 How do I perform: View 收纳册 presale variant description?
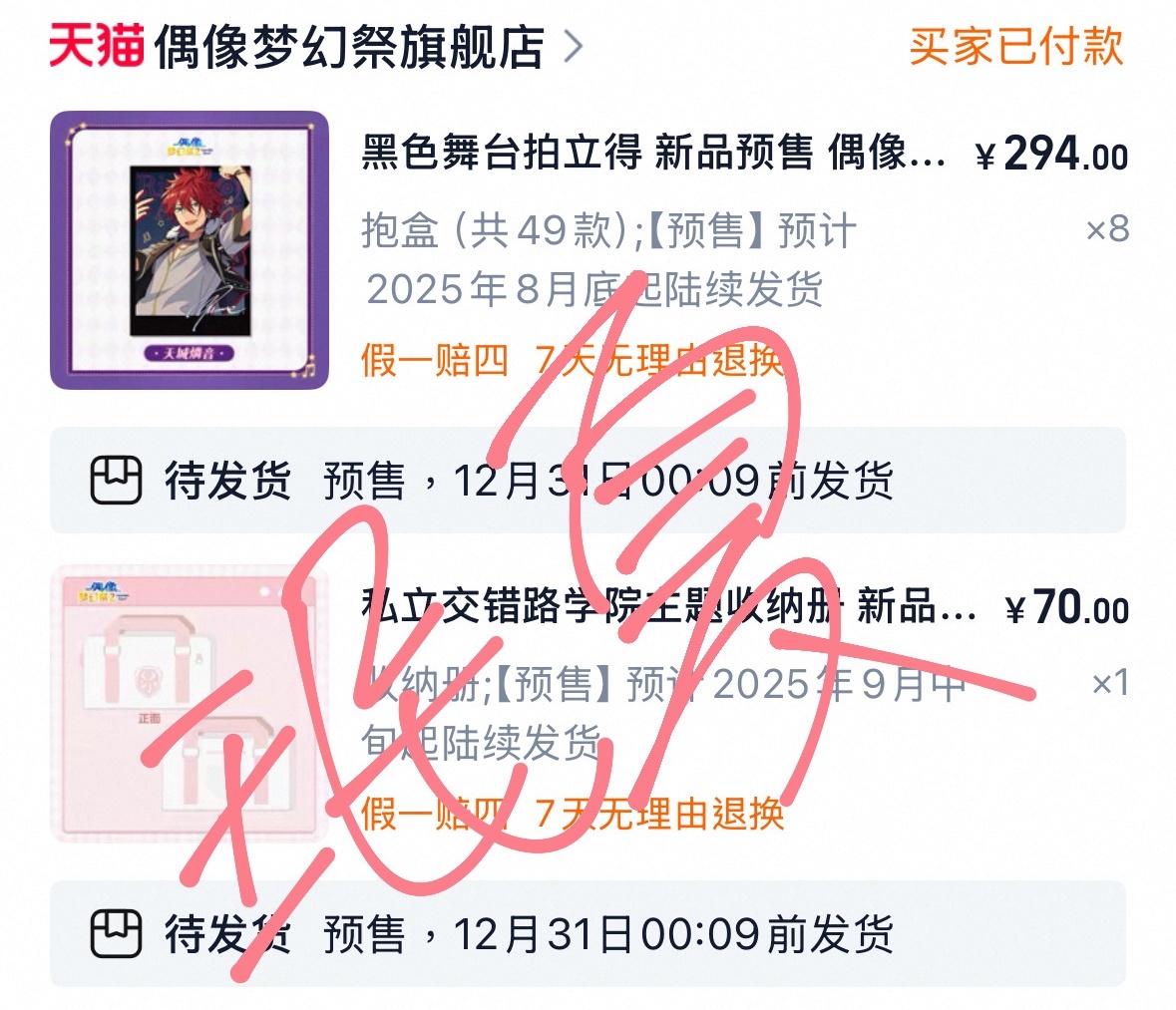pyautogui.click(x=663, y=712)
